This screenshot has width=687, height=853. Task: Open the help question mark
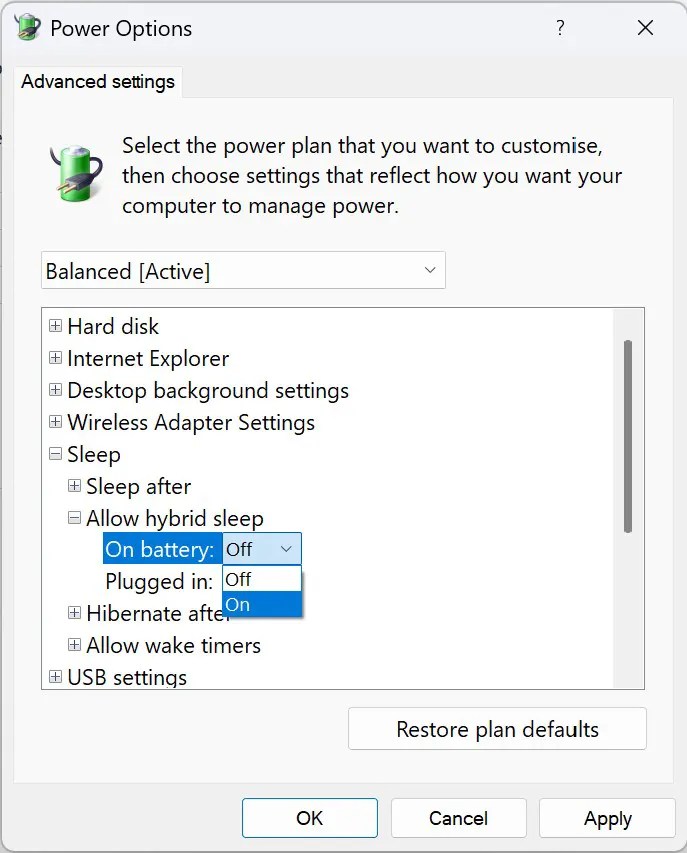tap(560, 28)
